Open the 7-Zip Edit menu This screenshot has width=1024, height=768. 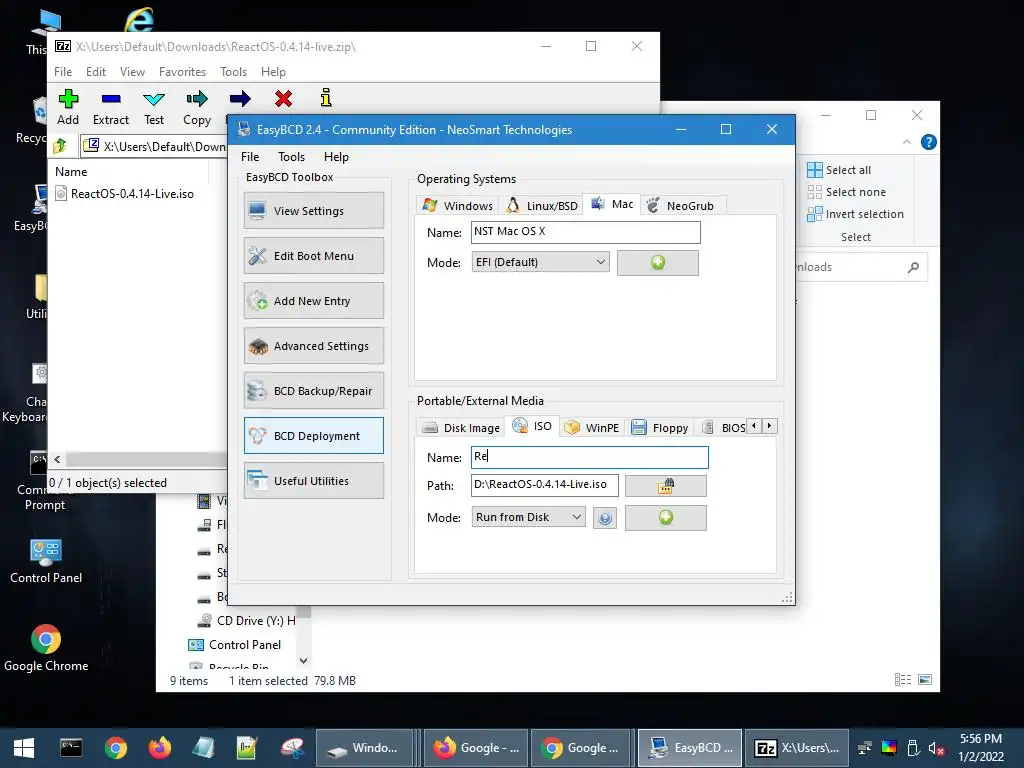tap(95, 72)
